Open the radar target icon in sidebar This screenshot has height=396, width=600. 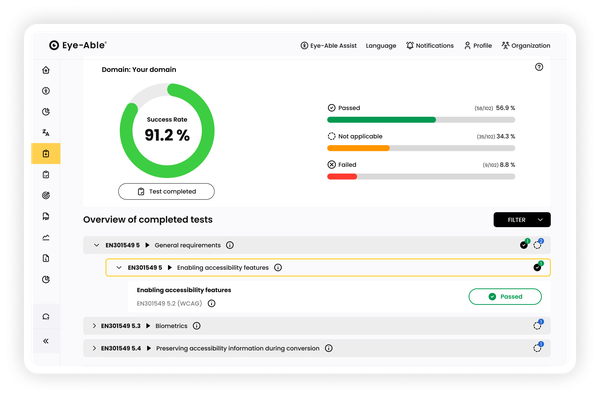coord(46,196)
